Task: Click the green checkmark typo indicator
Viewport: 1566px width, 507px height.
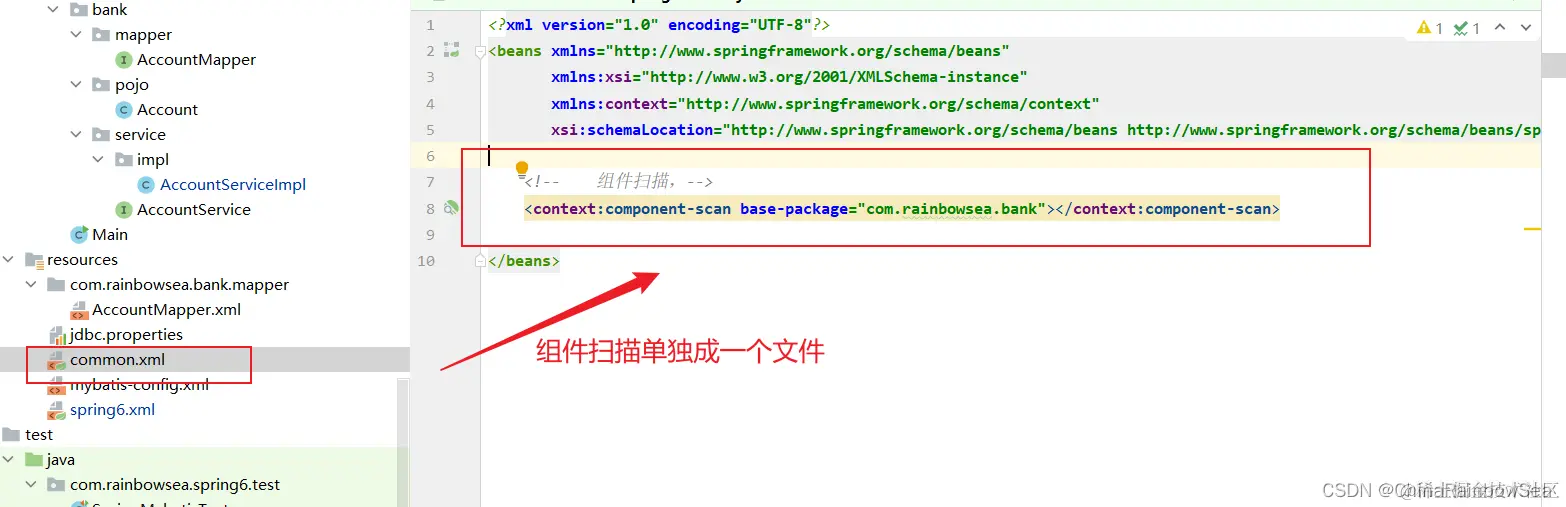Action: pyautogui.click(x=1466, y=28)
